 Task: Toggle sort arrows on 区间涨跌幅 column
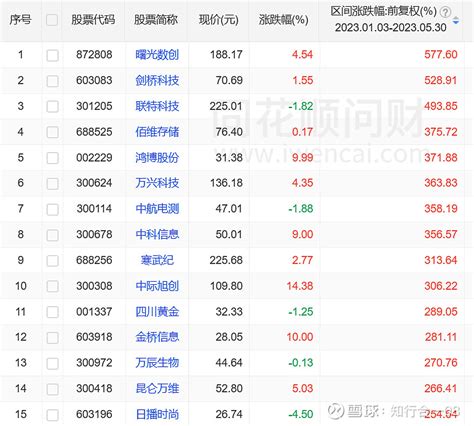coord(456,21)
